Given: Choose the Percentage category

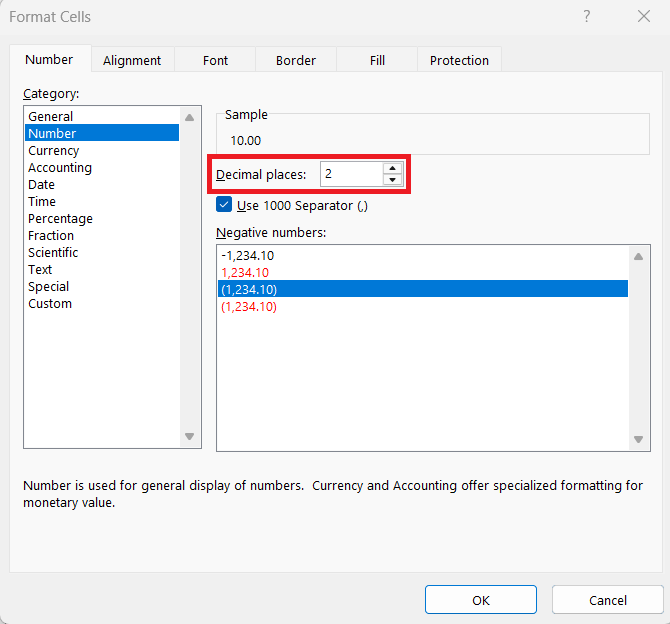Looking at the screenshot, I should (102, 218).
